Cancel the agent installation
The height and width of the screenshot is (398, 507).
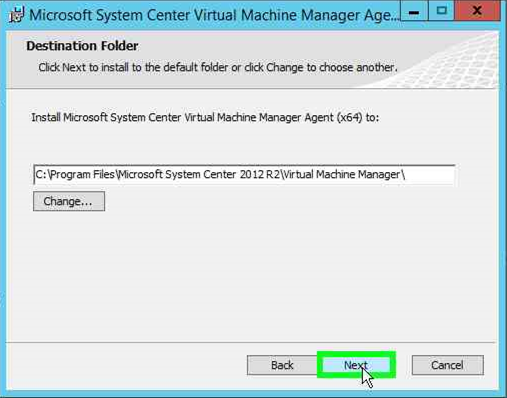pos(447,365)
